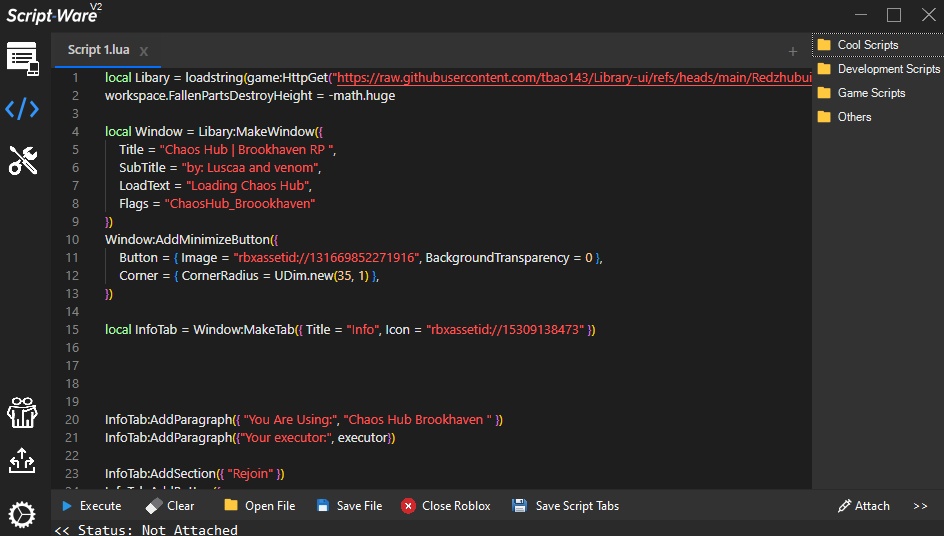Click "rbxassetid://15309138473" on line 15
This screenshot has width=944, height=536.
click(x=506, y=330)
